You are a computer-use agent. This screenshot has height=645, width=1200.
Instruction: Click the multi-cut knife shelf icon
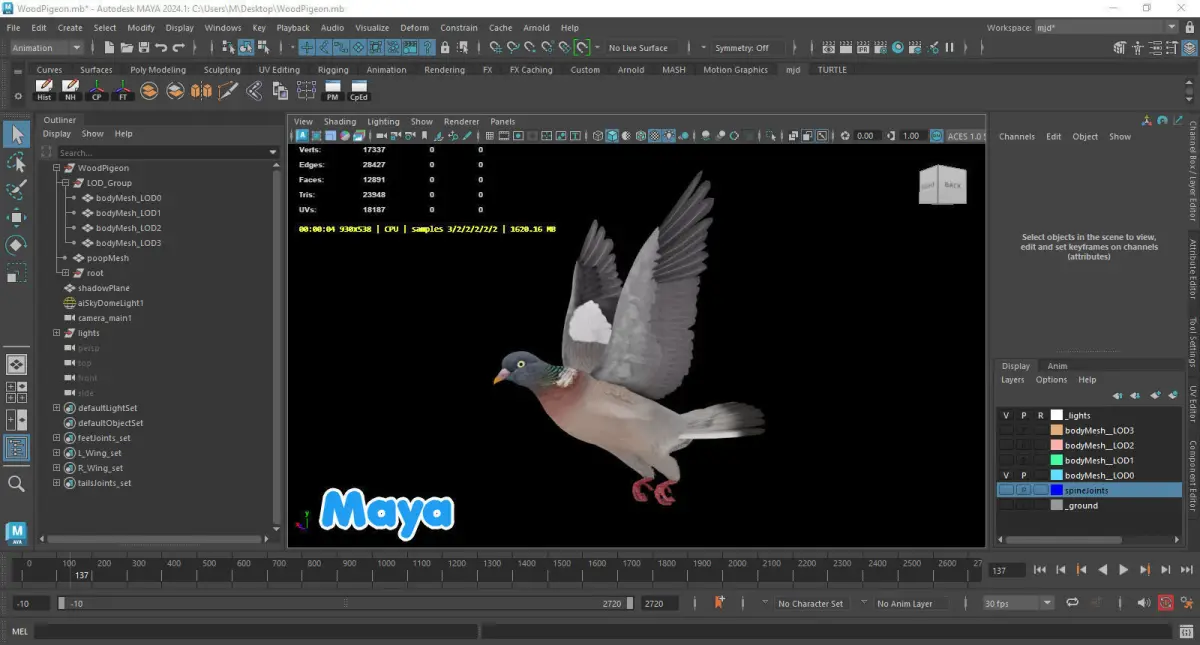pos(228,91)
